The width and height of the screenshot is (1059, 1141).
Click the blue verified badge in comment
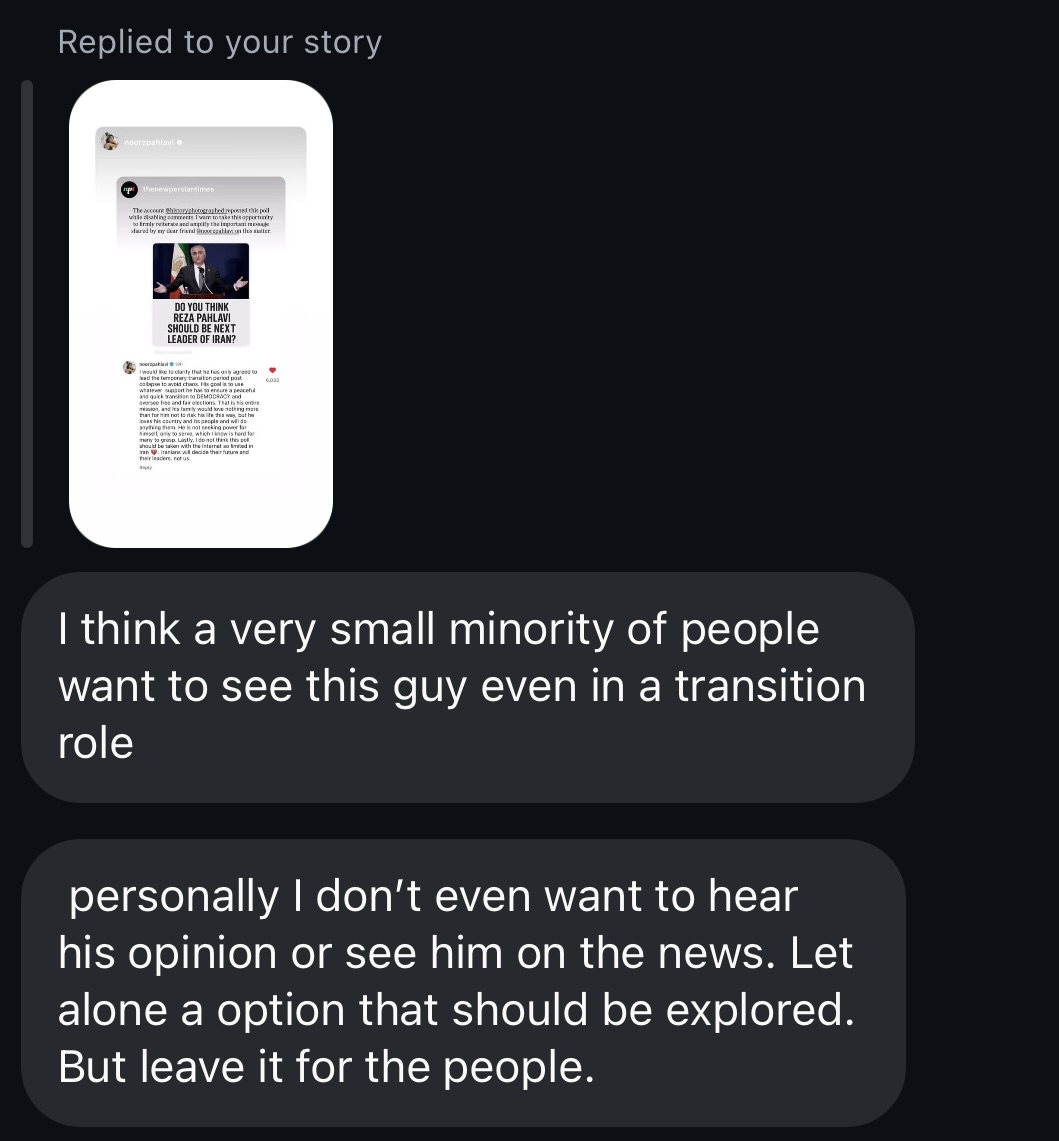click(172, 364)
